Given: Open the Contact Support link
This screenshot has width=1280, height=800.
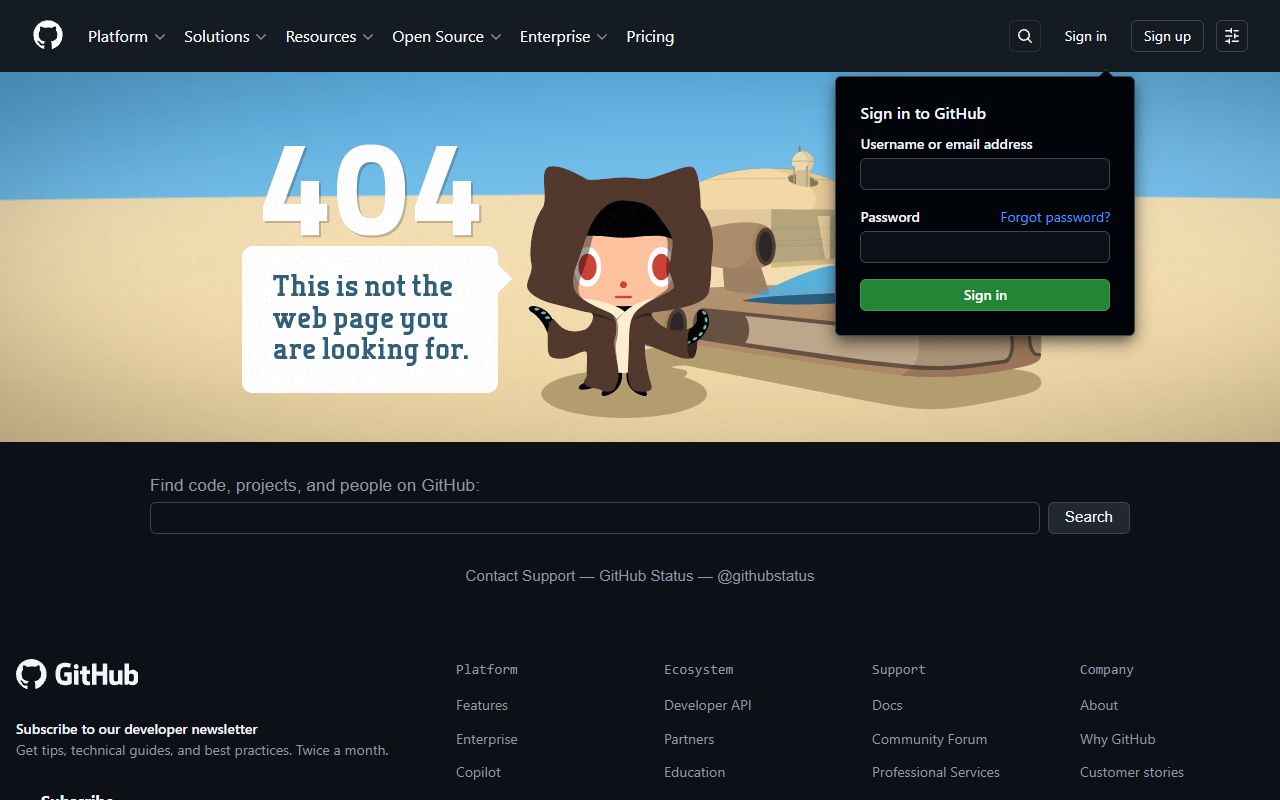Looking at the screenshot, I should (x=520, y=576).
